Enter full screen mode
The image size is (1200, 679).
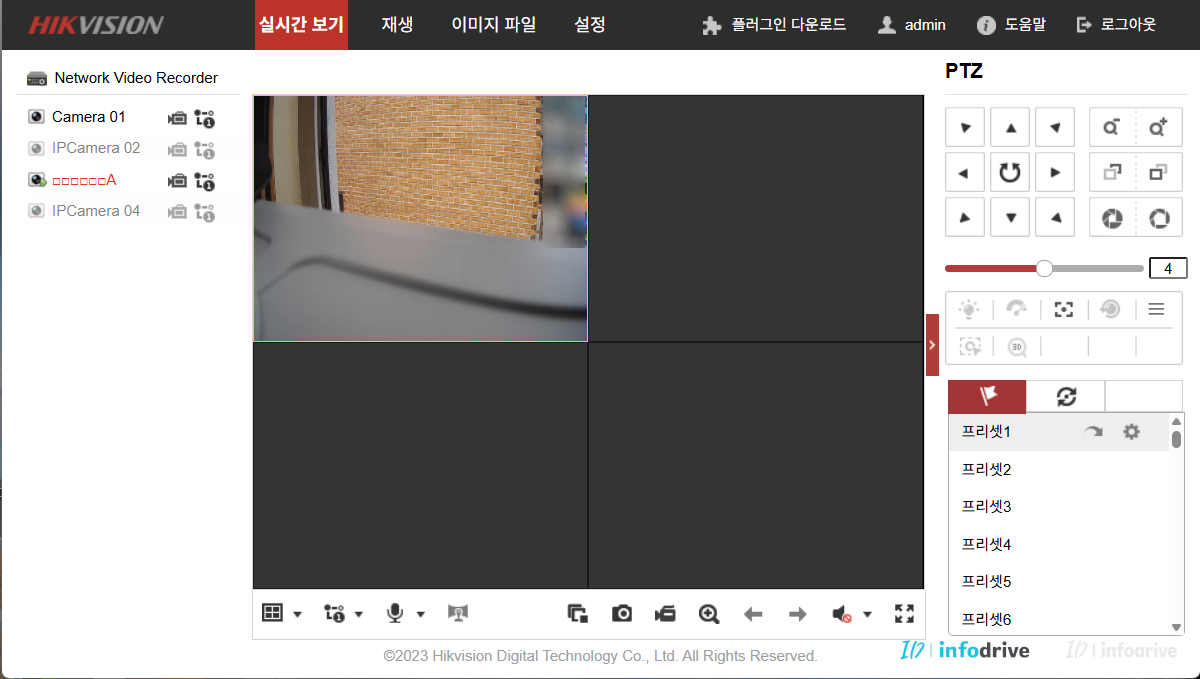[905, 614]
